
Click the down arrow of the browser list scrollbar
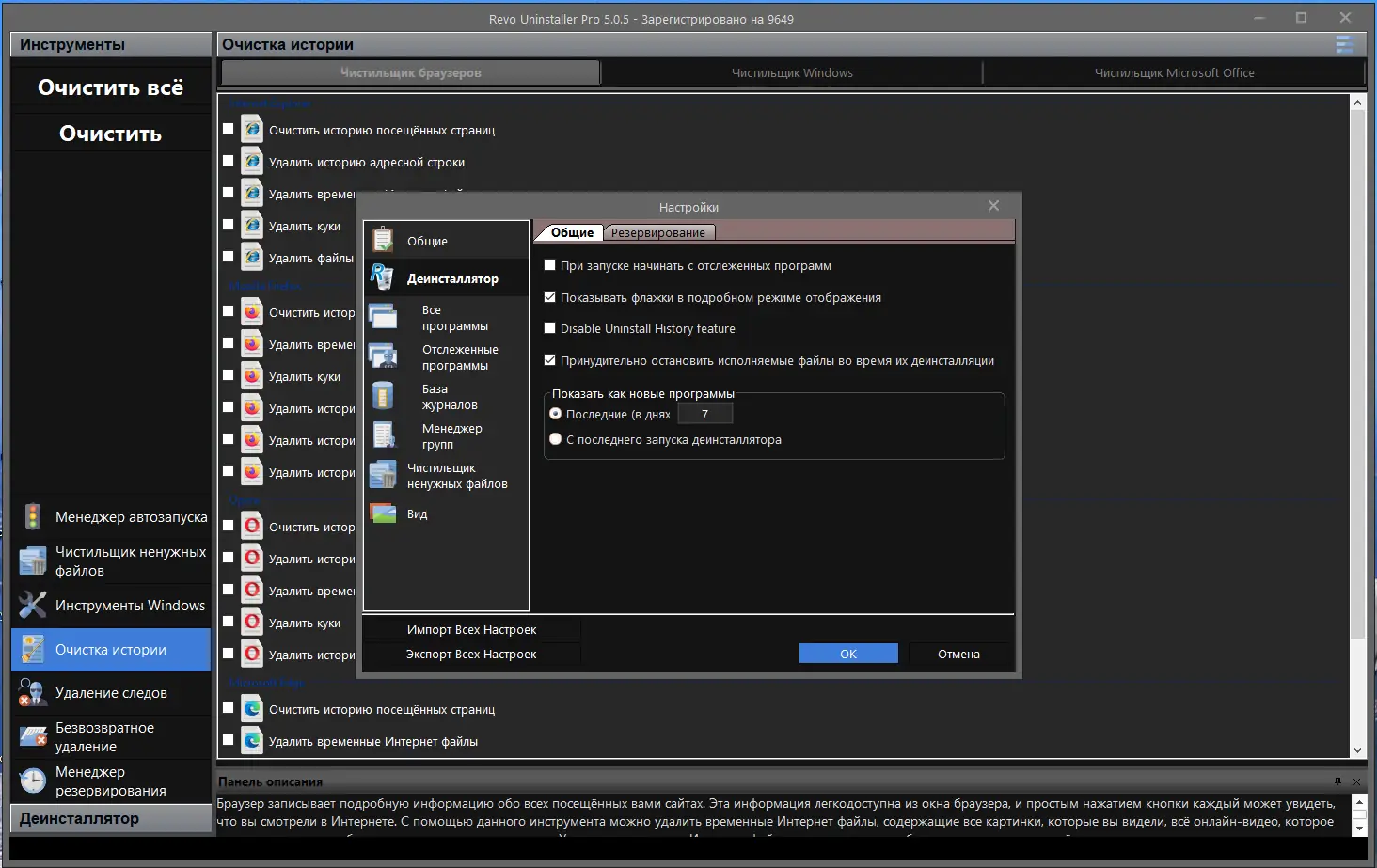click(1357, 750)
